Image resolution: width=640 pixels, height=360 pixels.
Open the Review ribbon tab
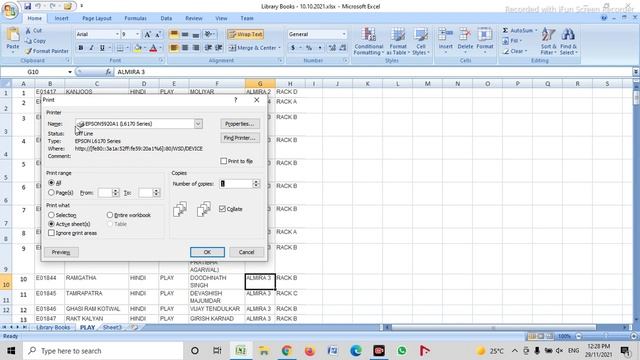193,18
